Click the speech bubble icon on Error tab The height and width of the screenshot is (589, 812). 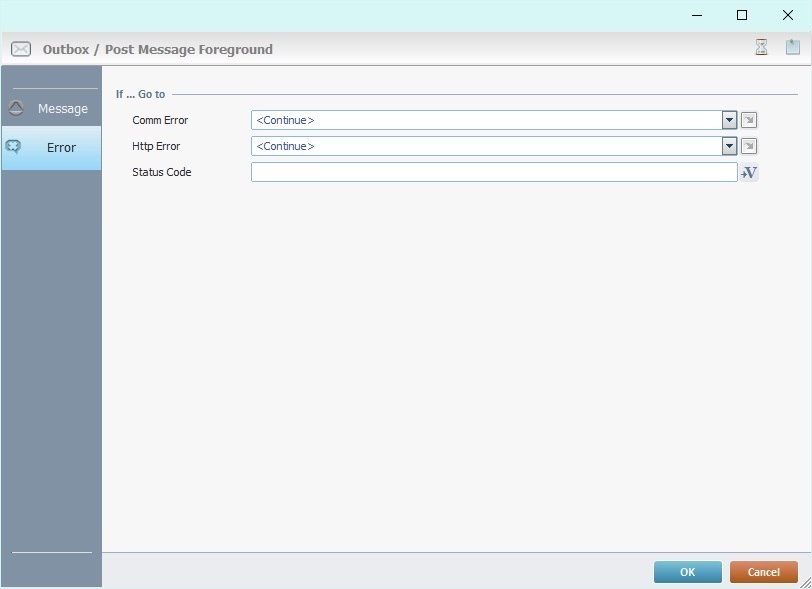coord(14,147)
